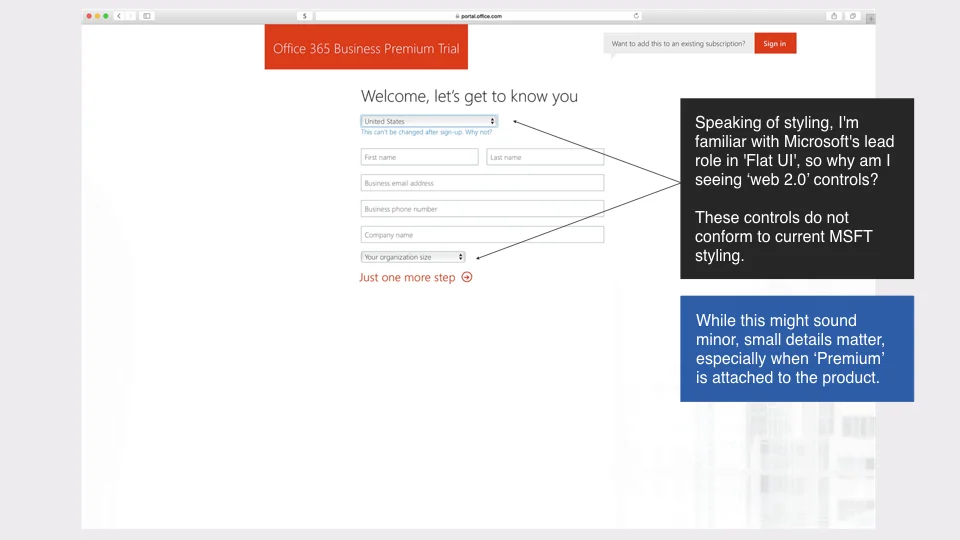Click the 'Welcome, let's get to know you' heading
The width and height of the screenshot is (960, 540).
point(469,96)
